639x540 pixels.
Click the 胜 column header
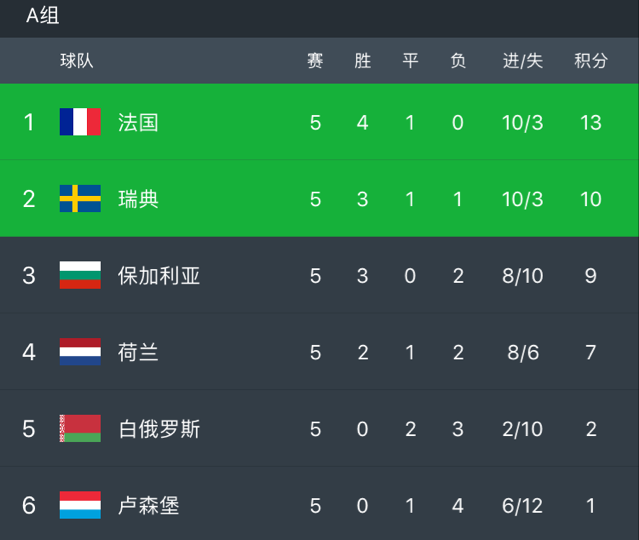pyautogui.click(x=363, y=61)
